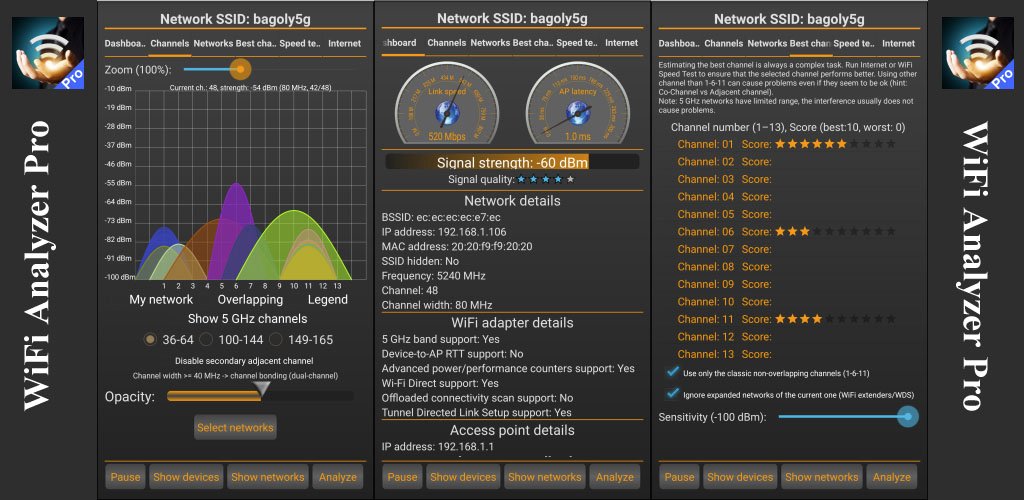Click Frequency 5240 MHz line
Viewport: 1024px width, 500px height.
[x=434, y=275]
